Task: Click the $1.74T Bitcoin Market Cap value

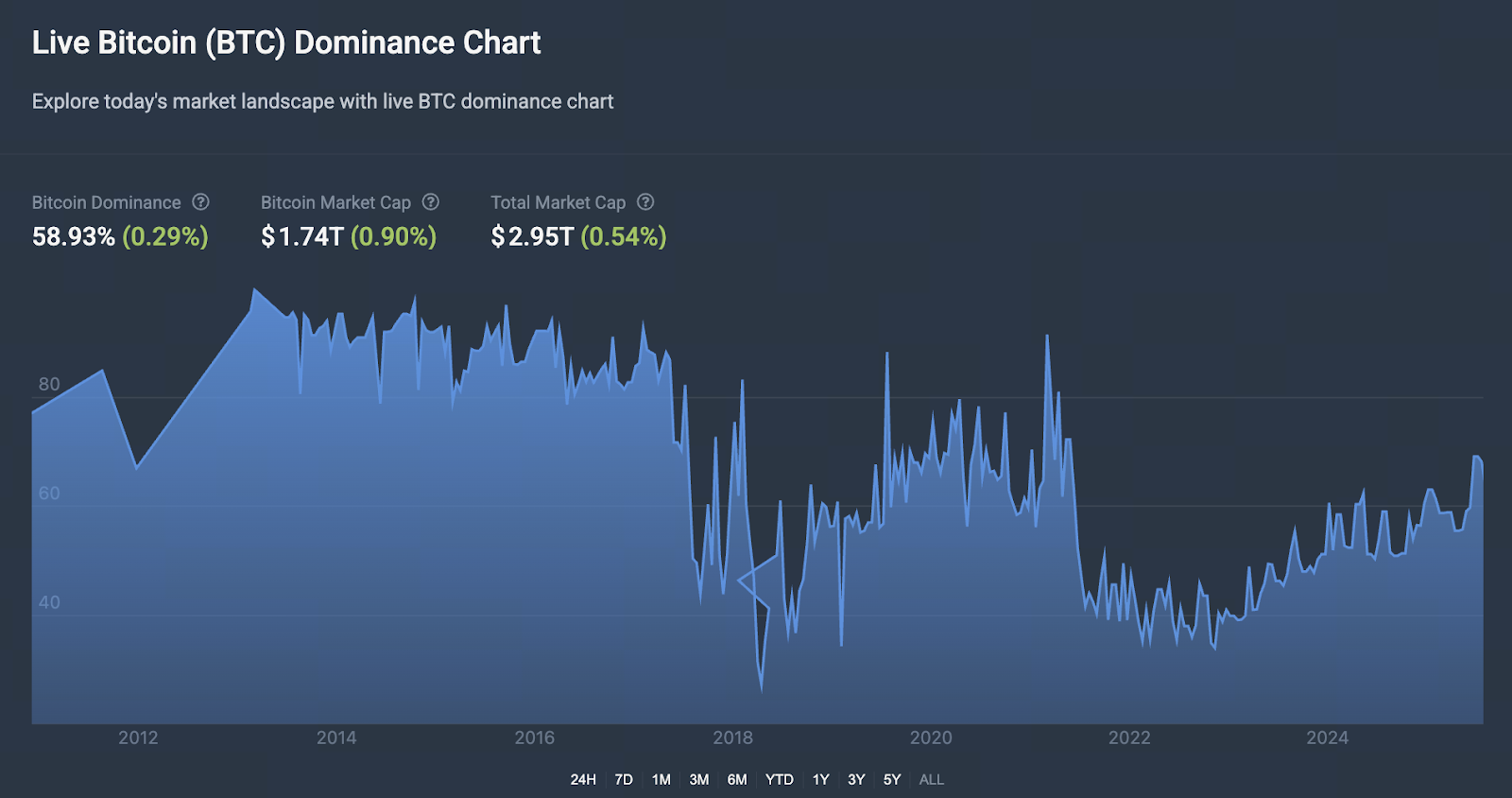Action: [x=302, y=236]
